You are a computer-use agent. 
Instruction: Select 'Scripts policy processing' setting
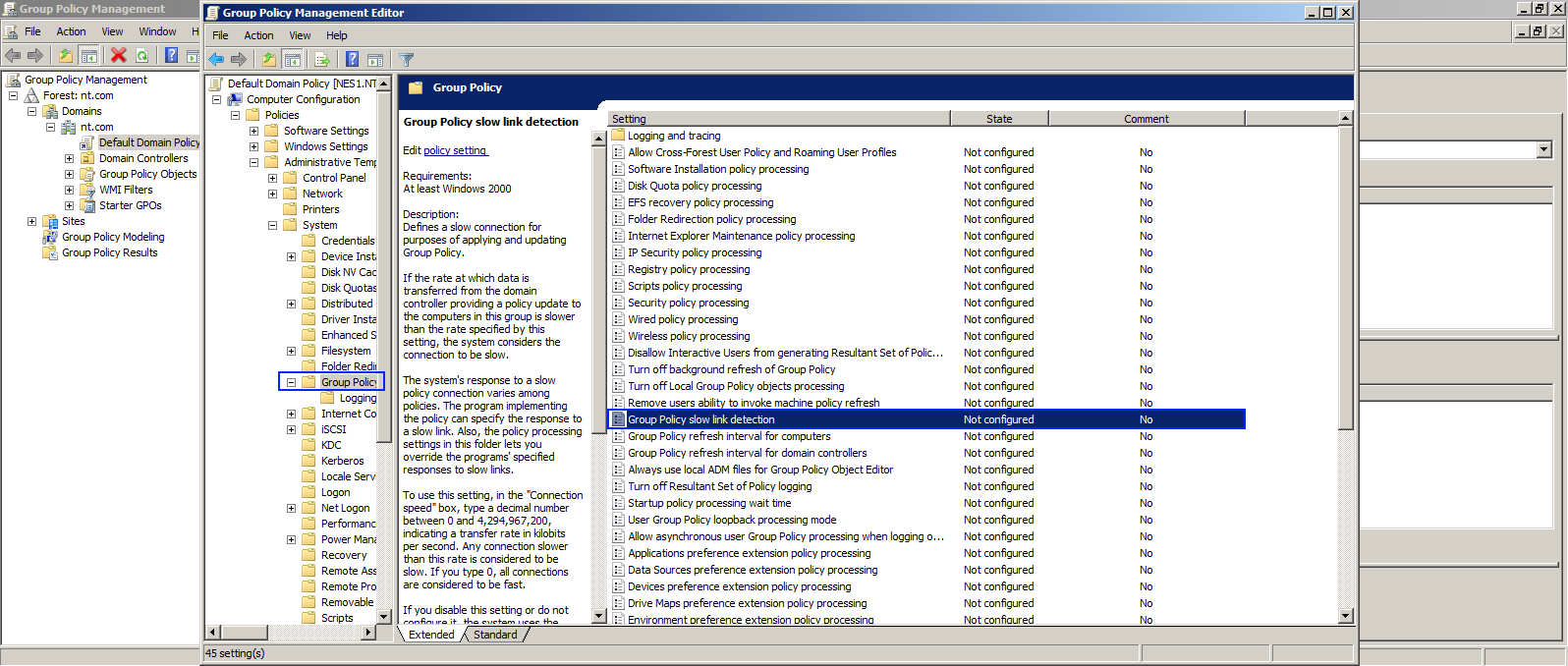point(685,286)
